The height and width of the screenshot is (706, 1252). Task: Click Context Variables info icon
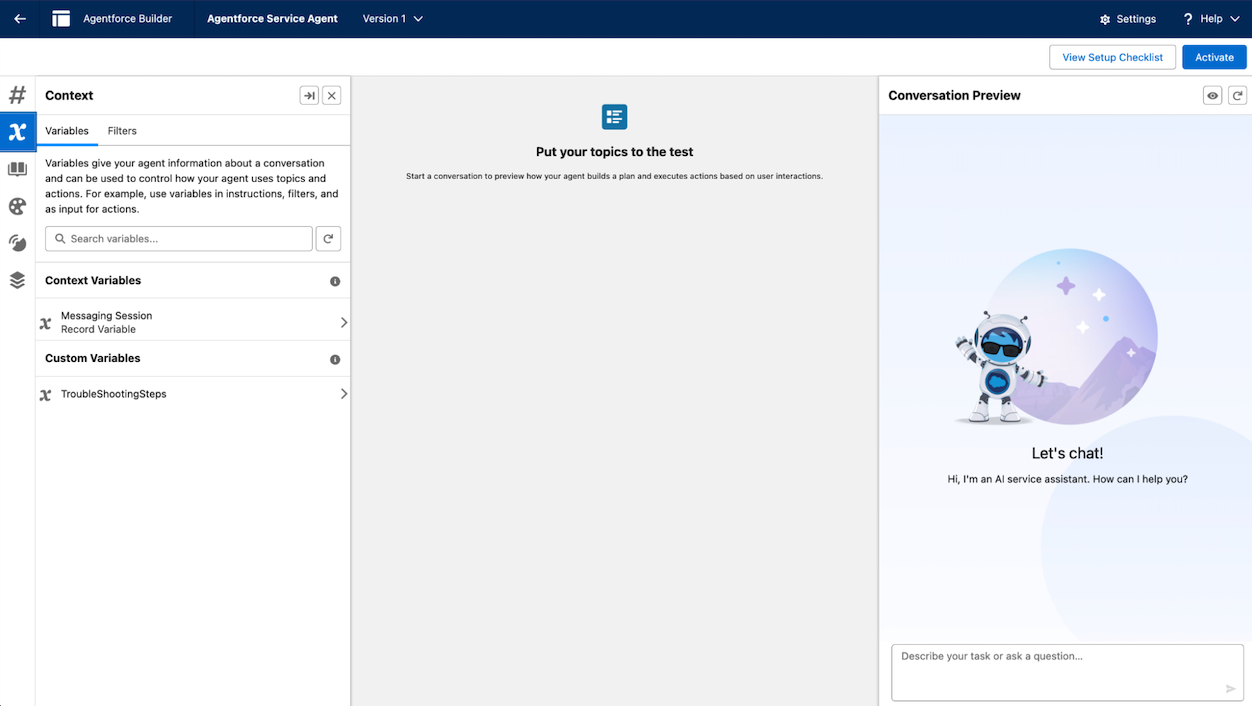335,281
